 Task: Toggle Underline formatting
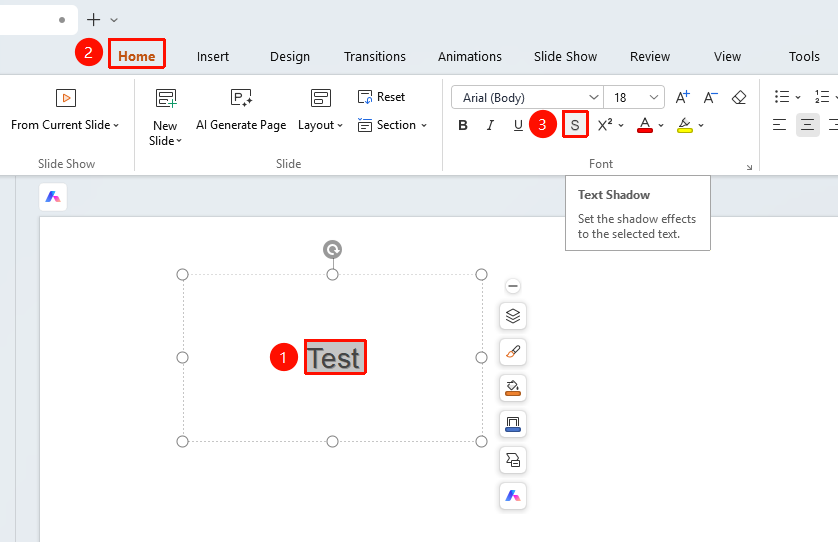coord(518,125)
